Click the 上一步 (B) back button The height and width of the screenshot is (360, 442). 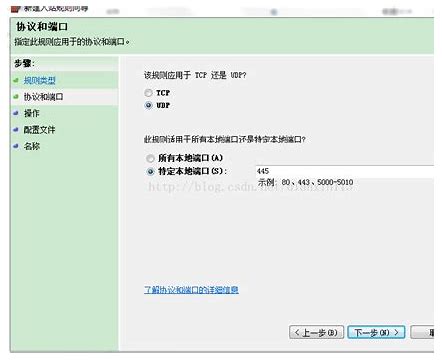[x=316, y=332]
